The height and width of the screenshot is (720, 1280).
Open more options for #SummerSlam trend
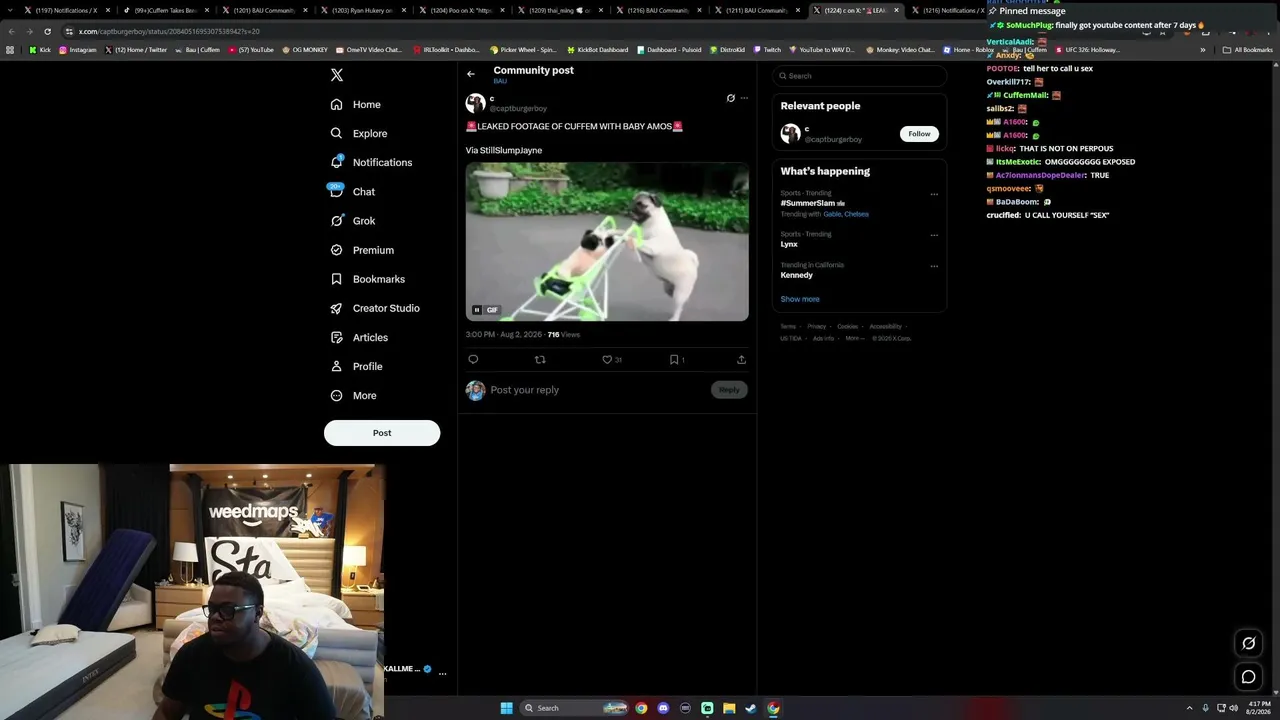(x=934, y=195)
